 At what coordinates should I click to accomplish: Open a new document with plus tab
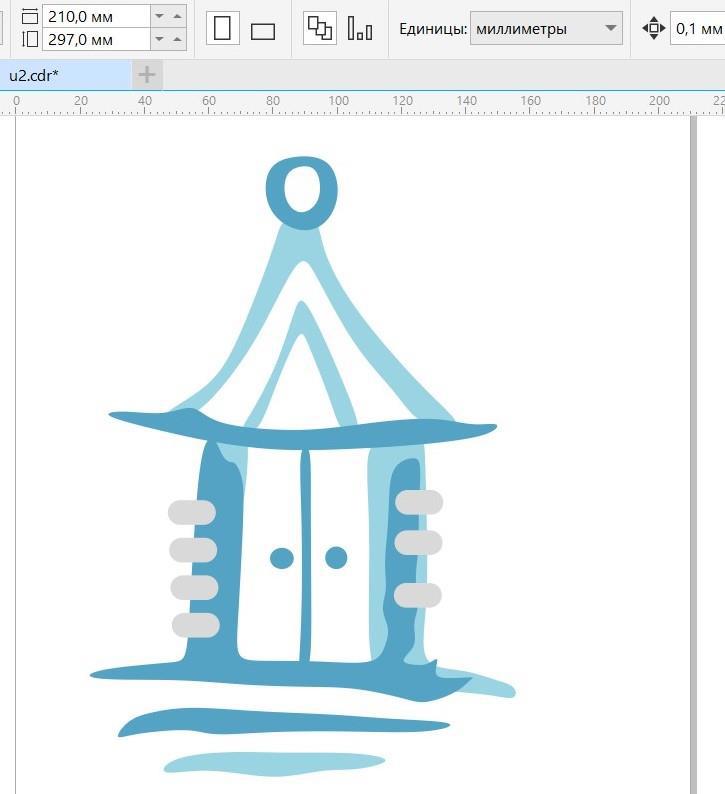tap(147, 75)
